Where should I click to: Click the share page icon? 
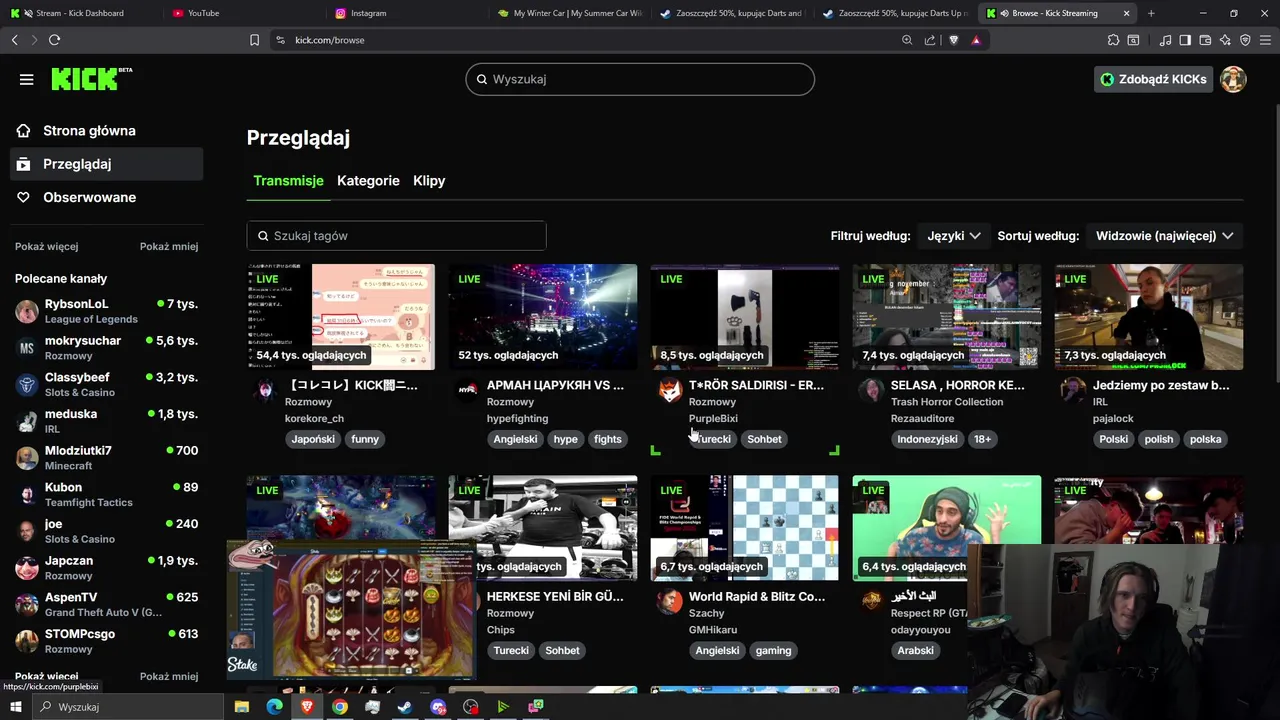tap(930, 40)
